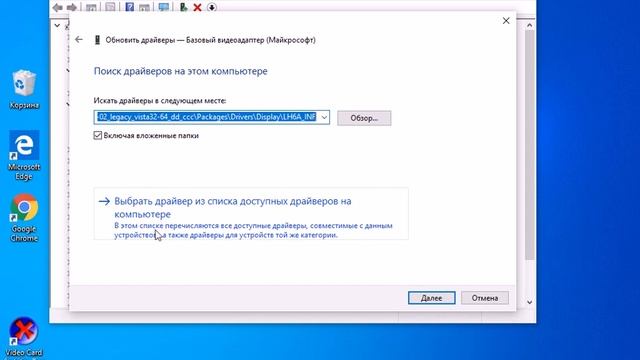The image size is (640, 360).
Task: Go back using the wizard's back arrow
Action: [79, 40]
